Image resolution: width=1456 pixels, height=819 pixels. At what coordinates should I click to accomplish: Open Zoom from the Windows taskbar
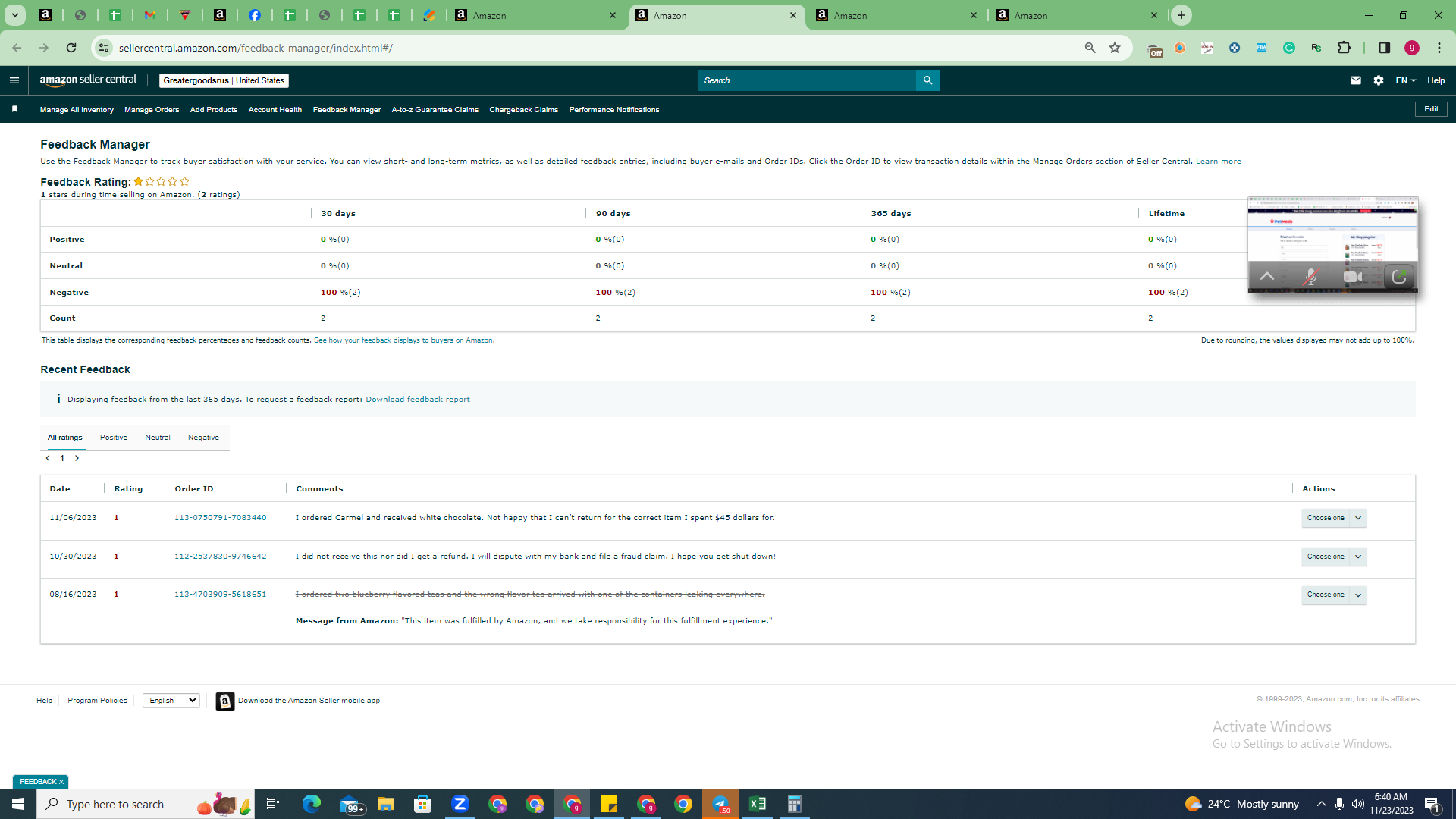click(460, 804)
